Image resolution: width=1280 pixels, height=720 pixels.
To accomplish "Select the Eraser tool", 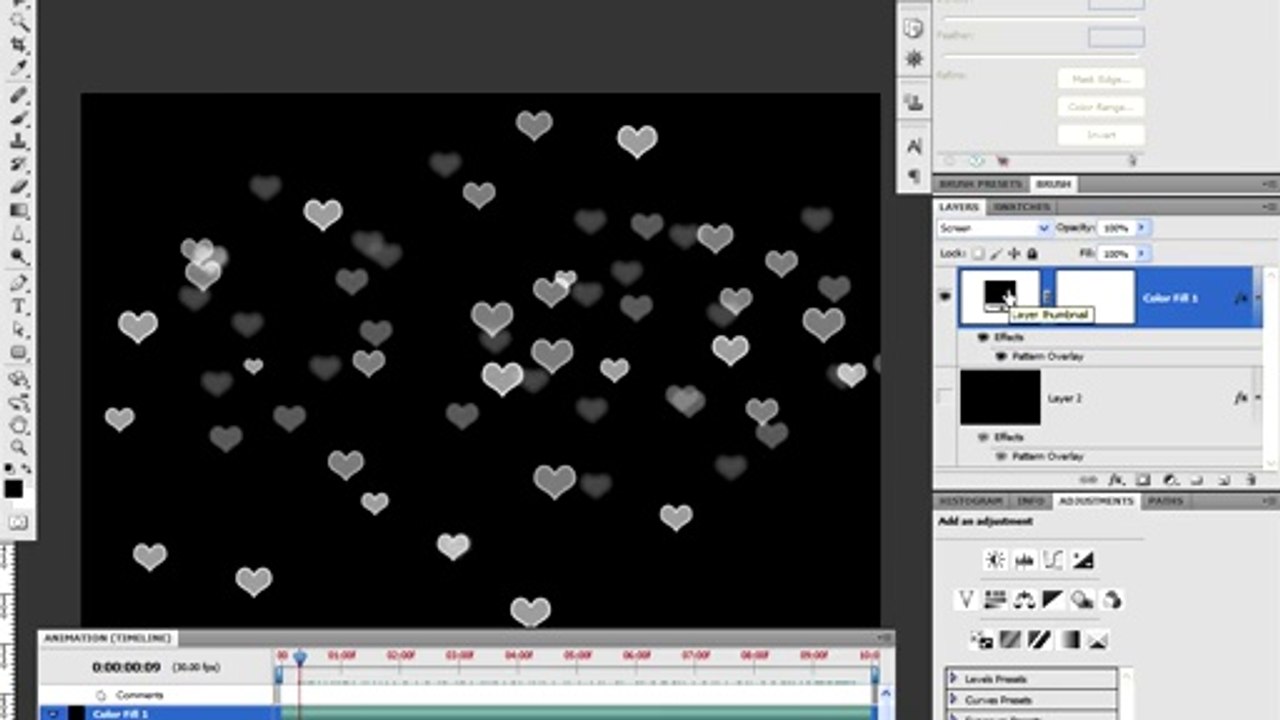I will [x=19, y=188].
